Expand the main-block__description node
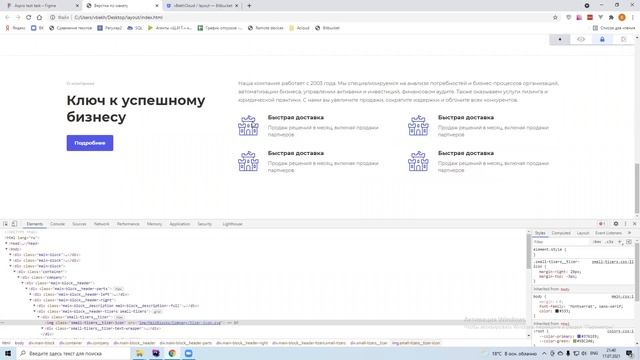Viewport: 640px width, 360px height. (x=35, y=306)
